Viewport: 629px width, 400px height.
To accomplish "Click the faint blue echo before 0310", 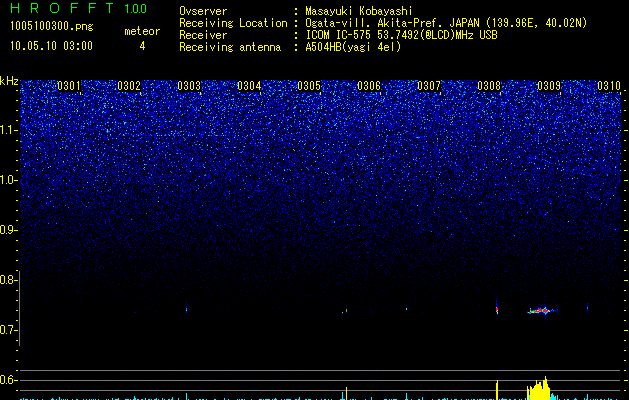I will tap(587, 308).
